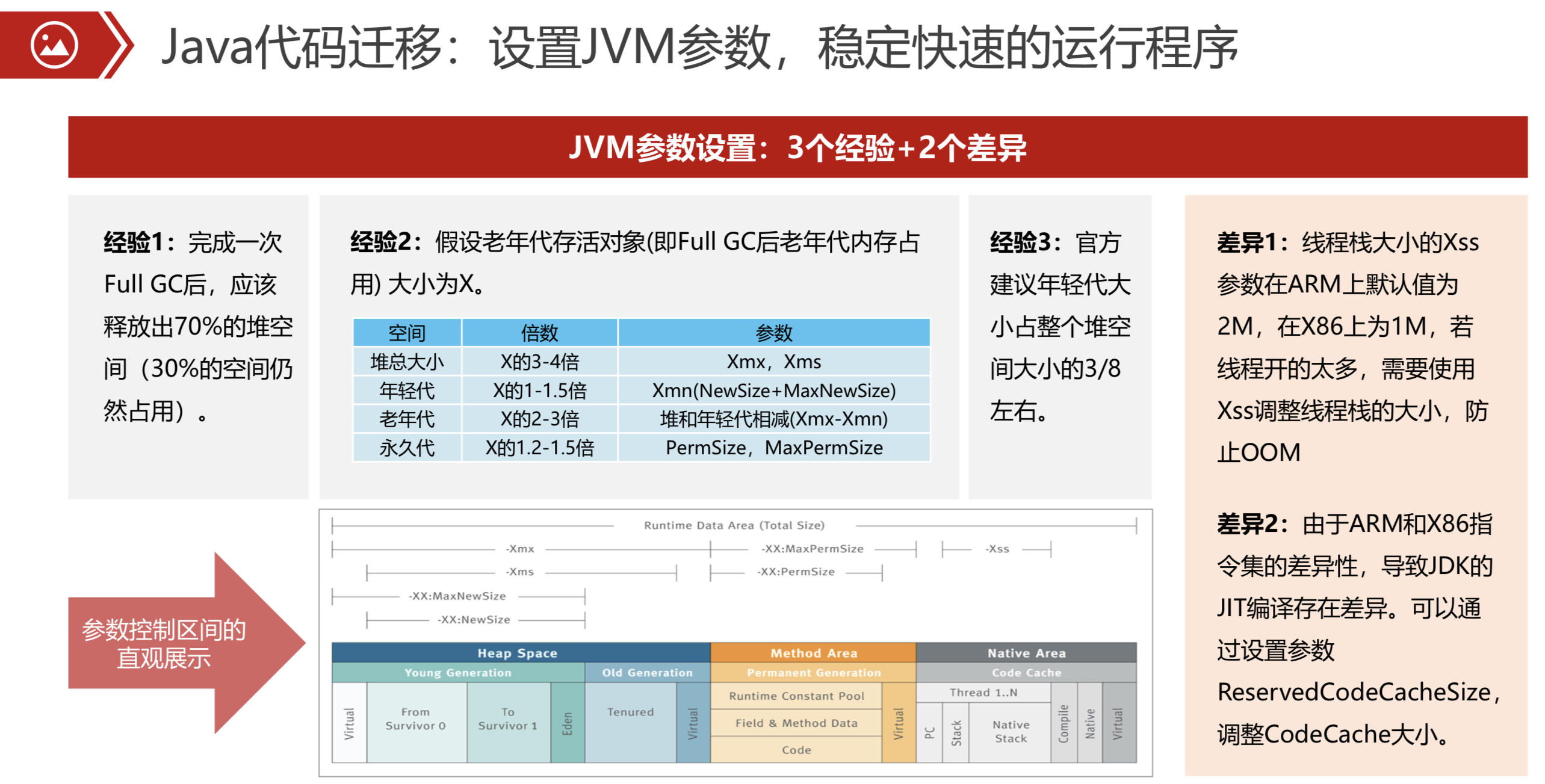The width and height of the screenshot is (1545, 784).
Task: Click the '-XX:NewSize' range label
Action: tap(474, 620)
